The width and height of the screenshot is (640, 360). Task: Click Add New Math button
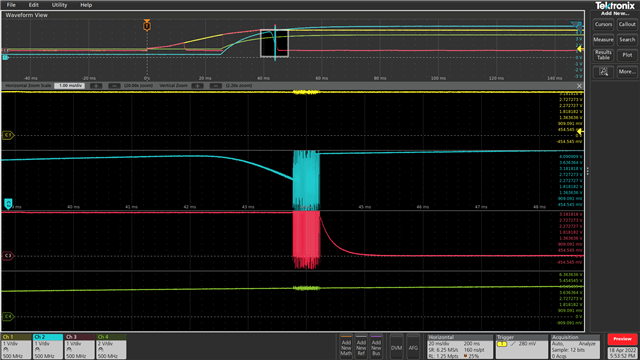click(346, 347)
